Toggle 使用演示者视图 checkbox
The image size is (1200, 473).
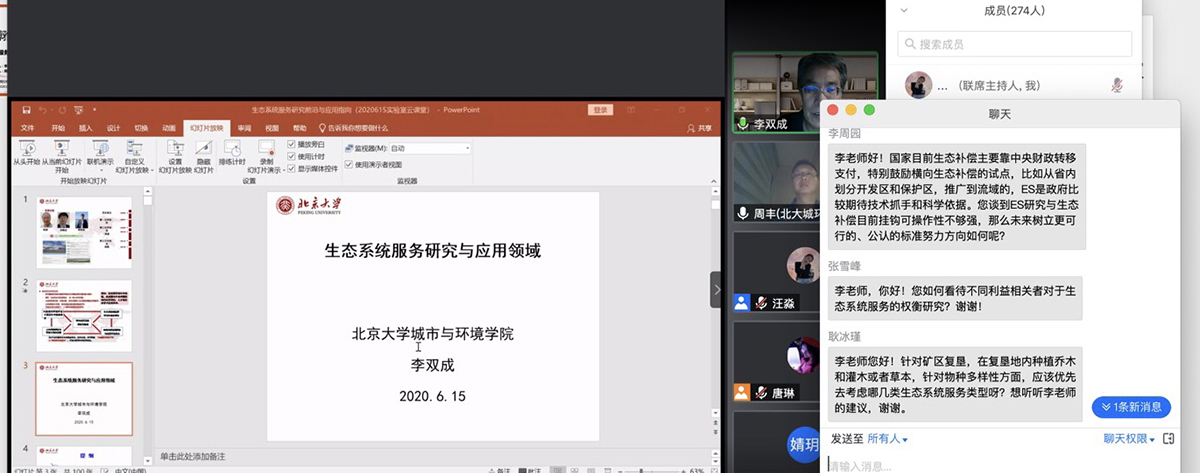click(348, 164)
